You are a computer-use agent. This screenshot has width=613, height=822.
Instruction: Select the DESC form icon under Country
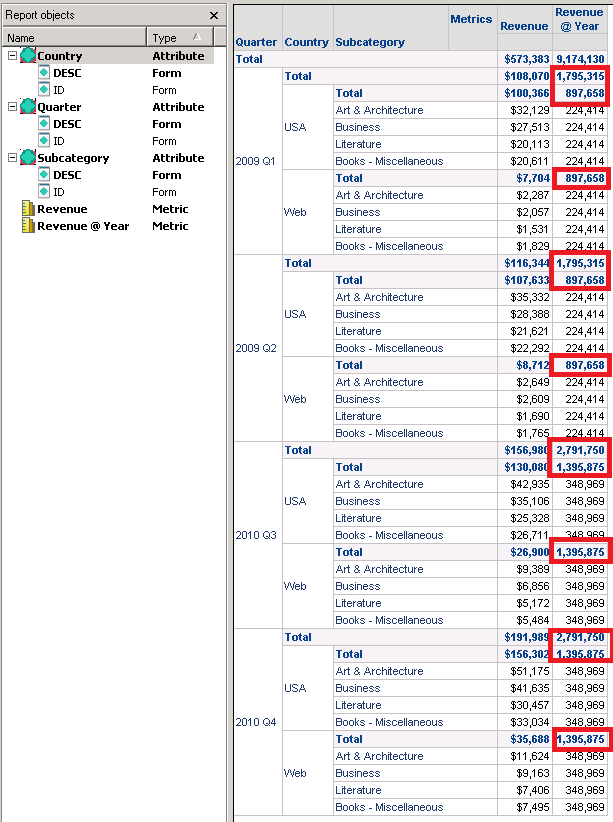[x=44, y=73]
